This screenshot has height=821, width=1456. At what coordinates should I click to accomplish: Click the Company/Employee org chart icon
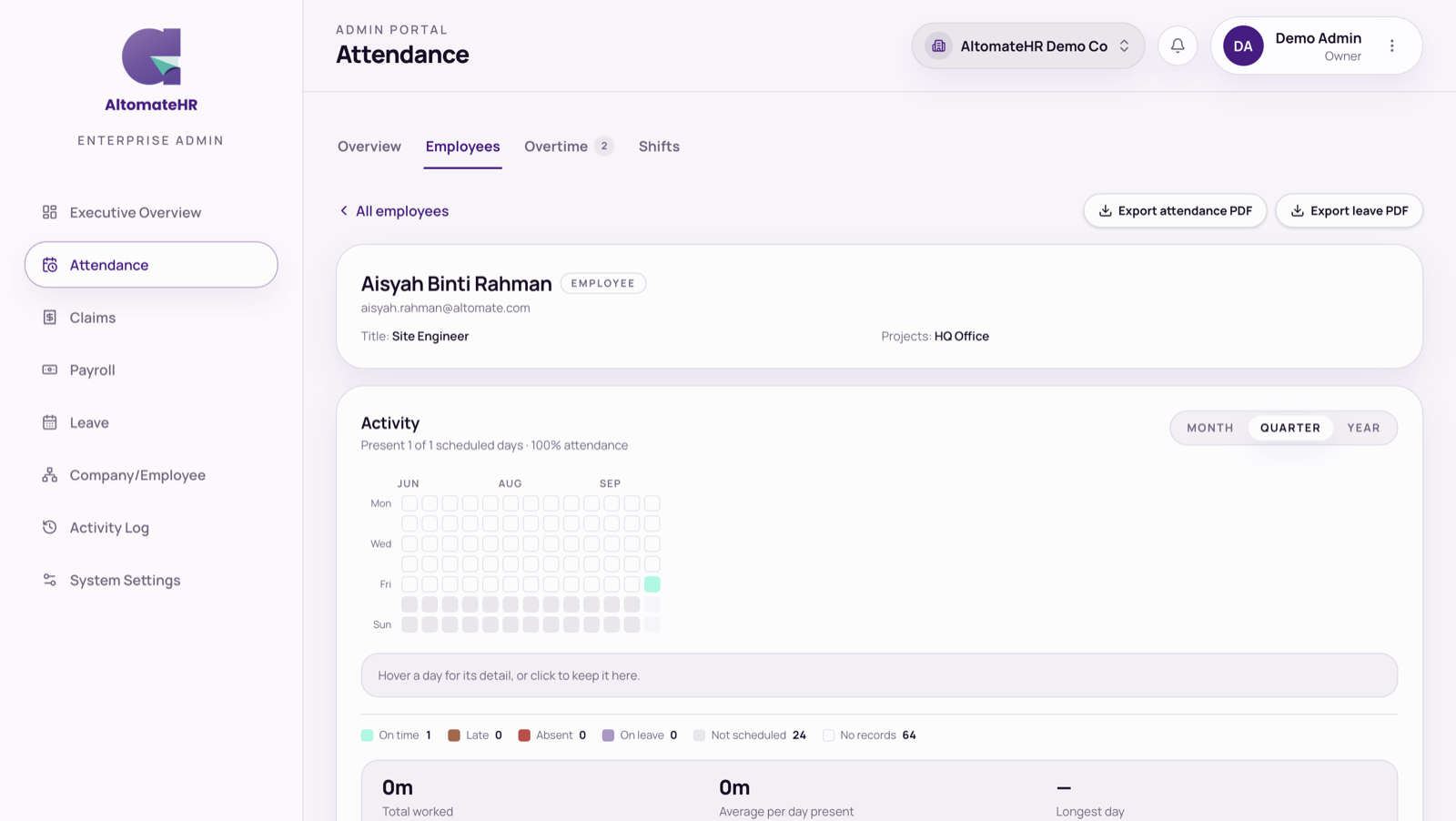pyautogui.click(x=50, y=475)
